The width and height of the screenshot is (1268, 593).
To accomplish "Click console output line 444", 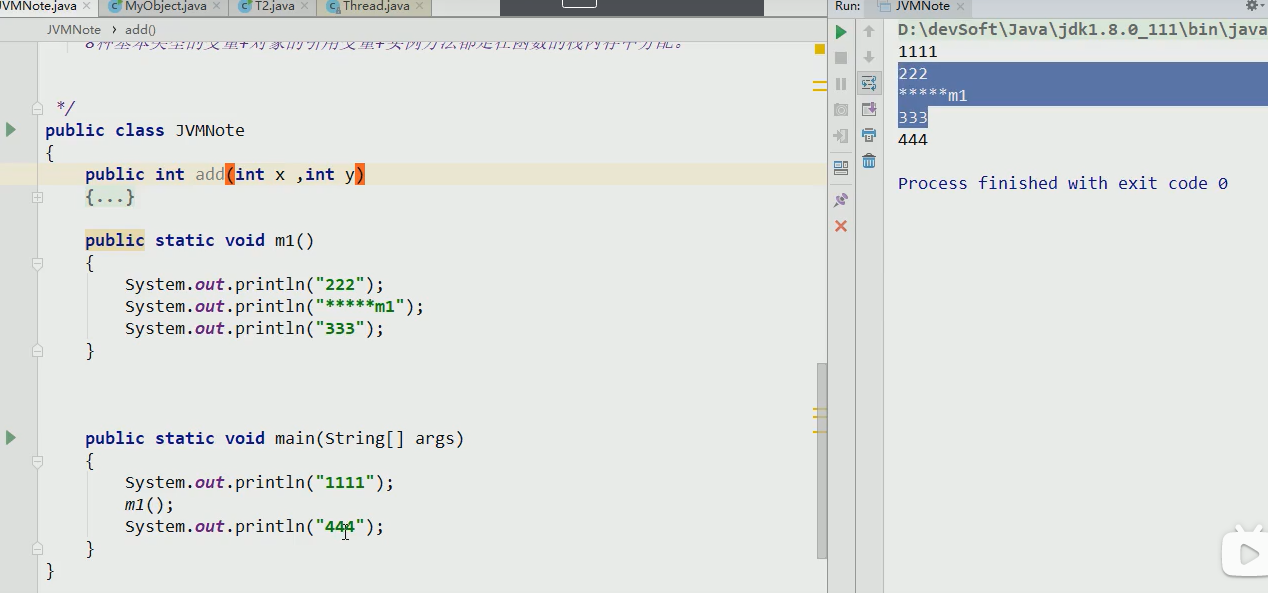I will [x=913, y=140].
